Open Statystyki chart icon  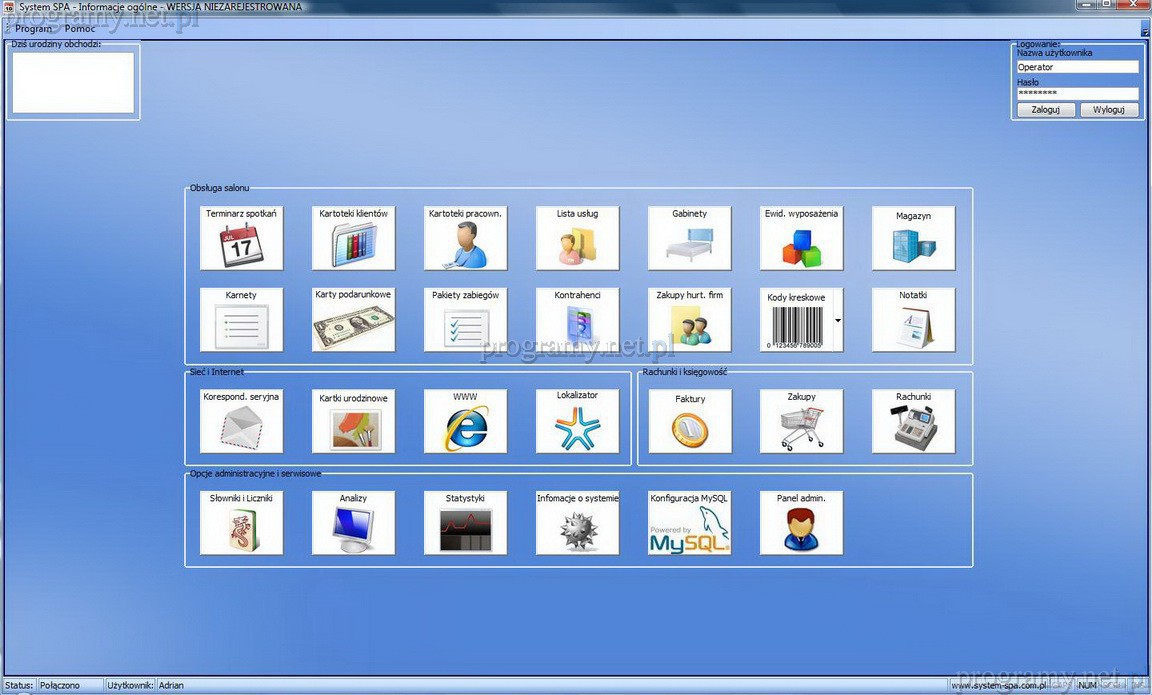pyautogui.click(x=465, y=523)
